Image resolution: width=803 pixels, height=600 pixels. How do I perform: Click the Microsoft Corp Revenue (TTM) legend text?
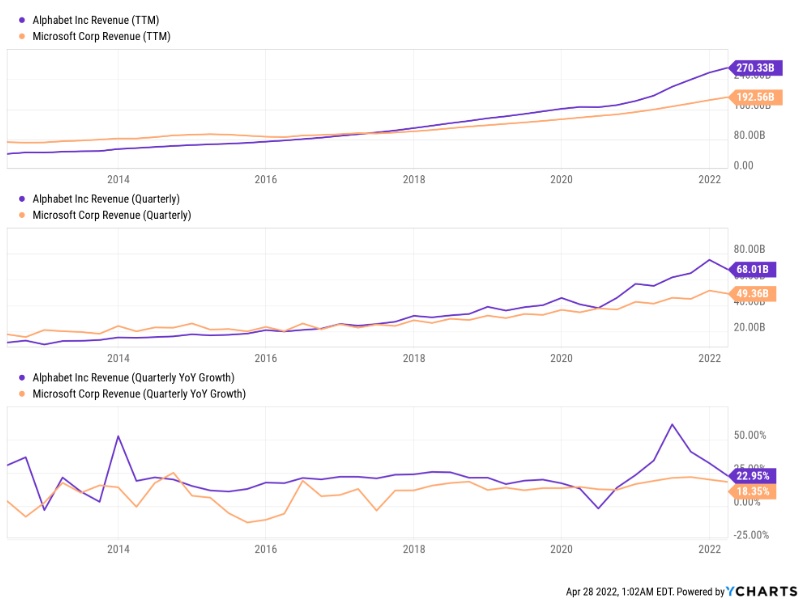click(x=101, y=37)
